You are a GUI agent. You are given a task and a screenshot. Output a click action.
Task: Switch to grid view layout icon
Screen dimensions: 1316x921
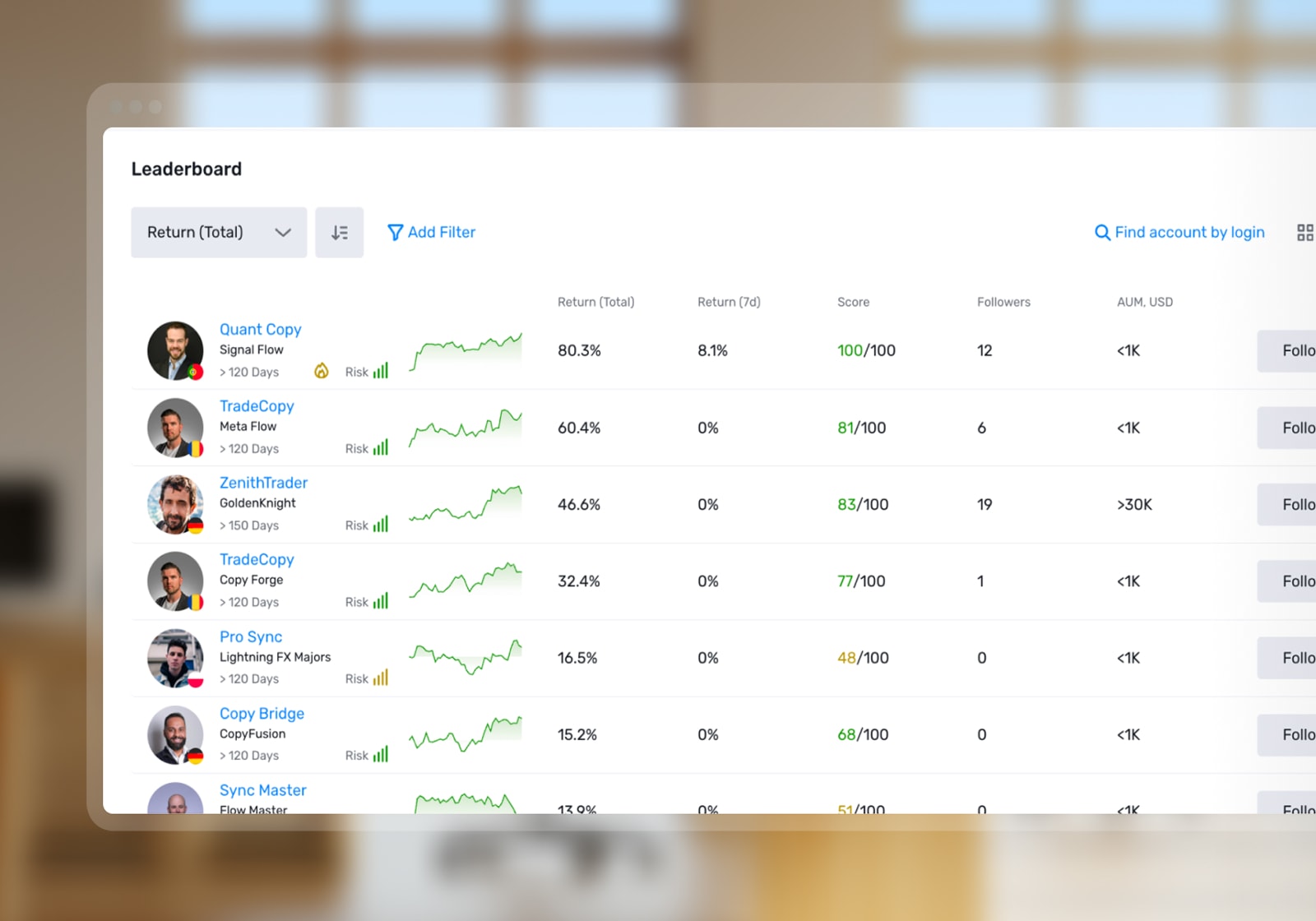pyautogui.click(x=1304, y=233)
